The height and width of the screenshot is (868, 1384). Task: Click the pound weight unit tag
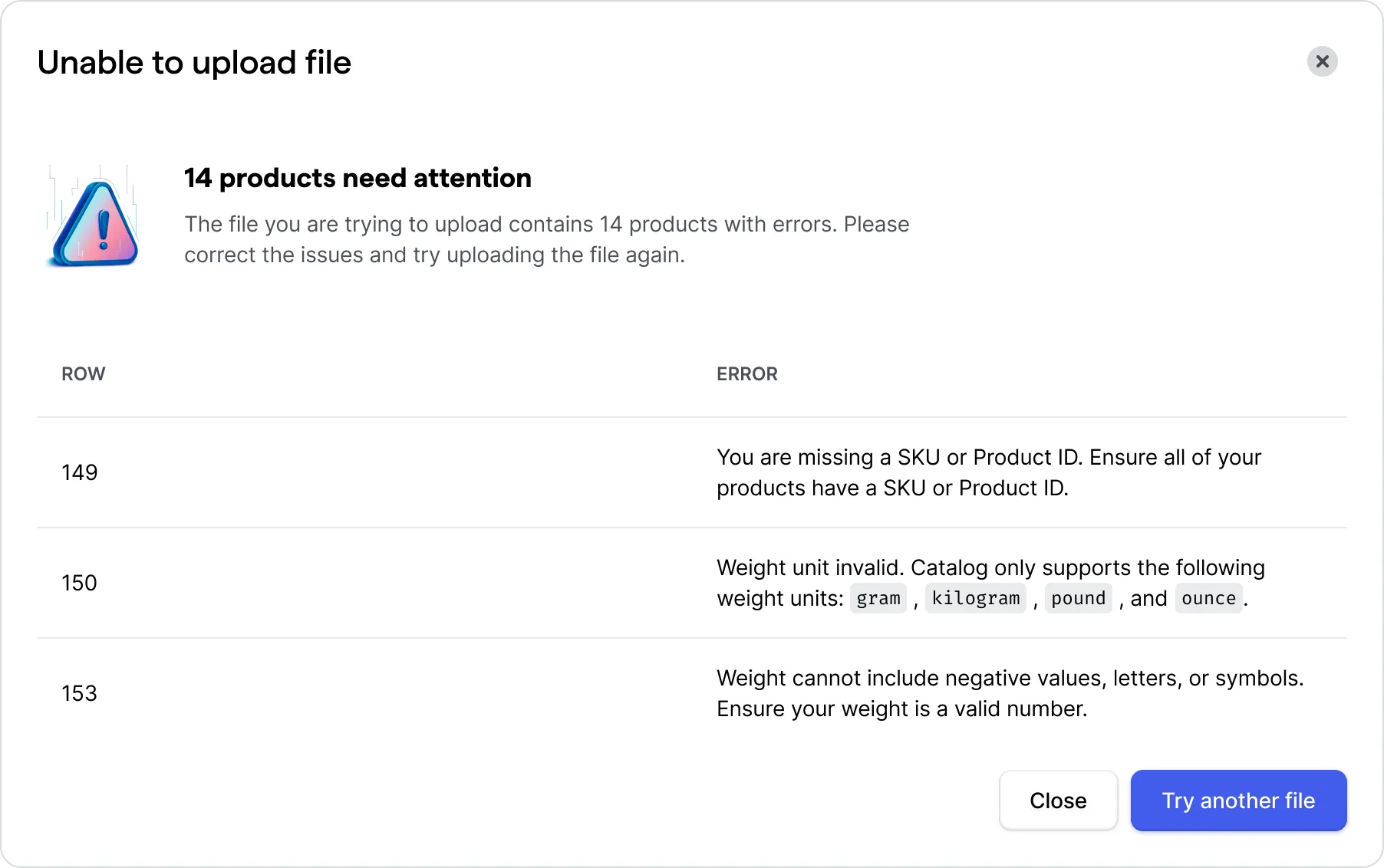coord(1078,598)
